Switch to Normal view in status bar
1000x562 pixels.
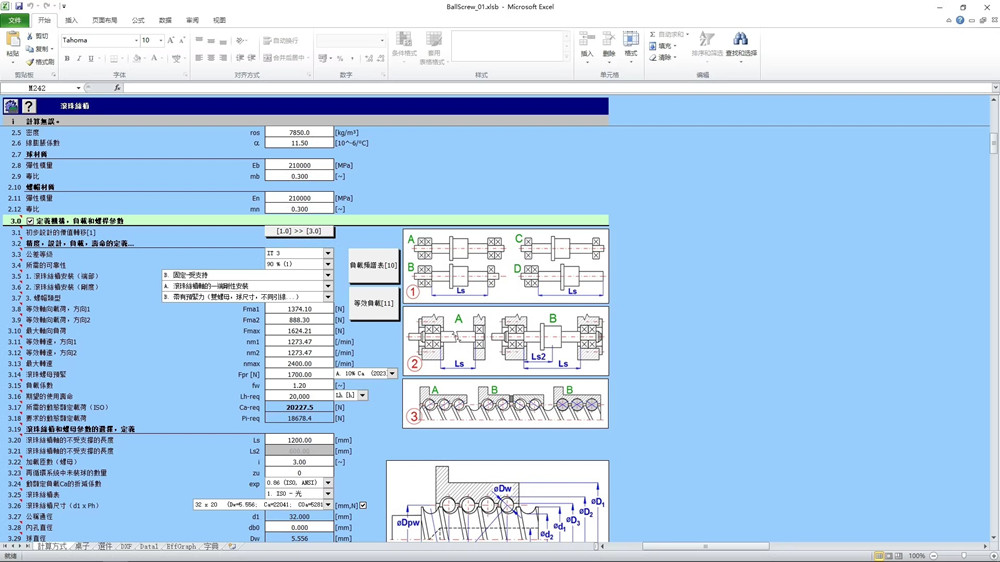pyautogui.click(x=879, y=556)
